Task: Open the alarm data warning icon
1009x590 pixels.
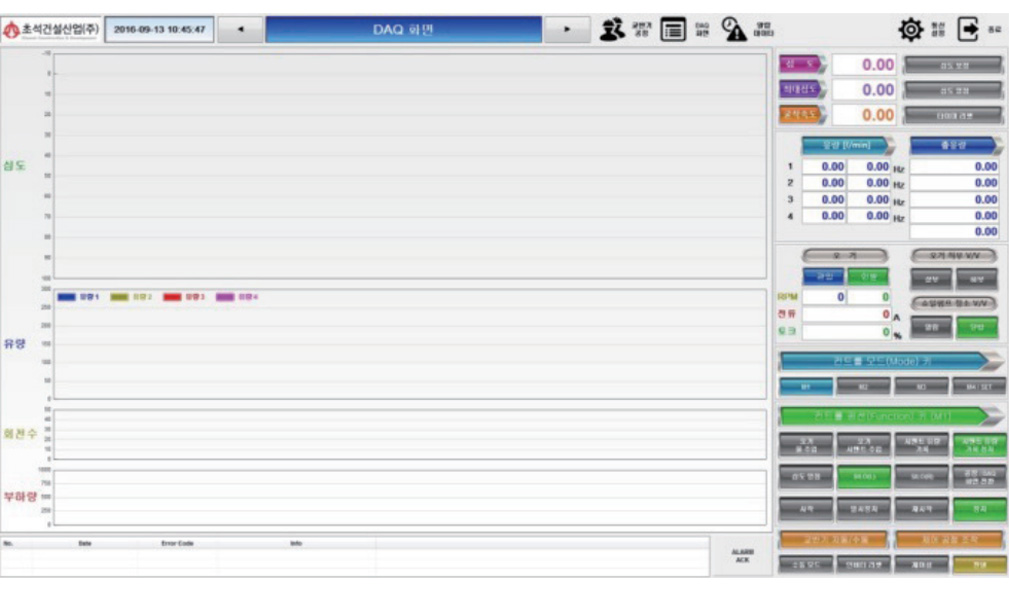Action: pos(735,29)
